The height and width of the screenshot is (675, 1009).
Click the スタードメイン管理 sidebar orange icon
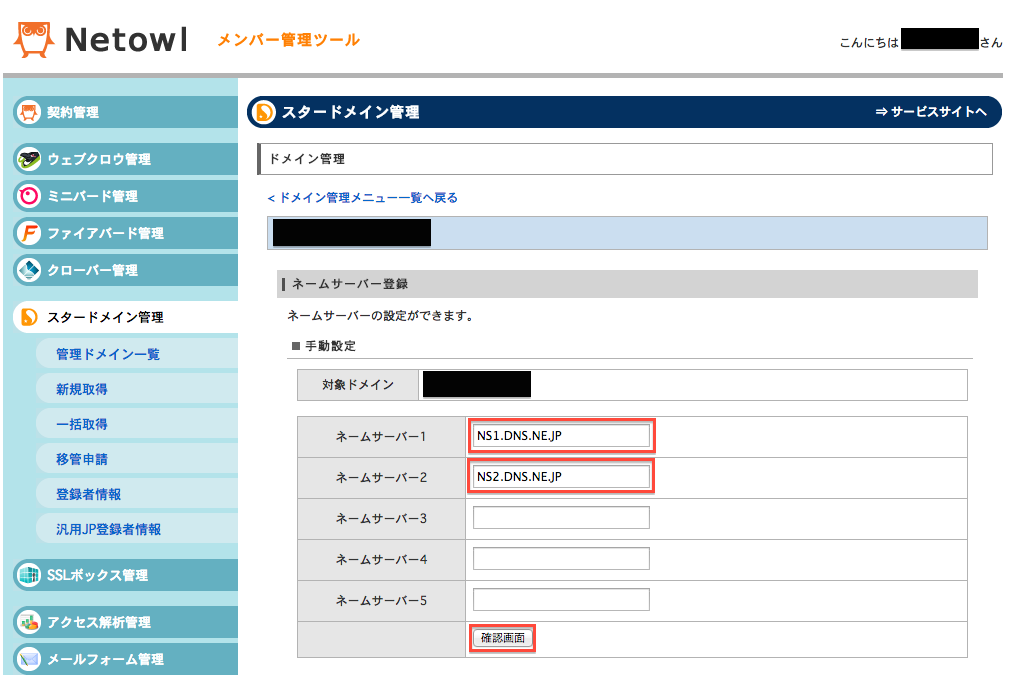[28, 317]
